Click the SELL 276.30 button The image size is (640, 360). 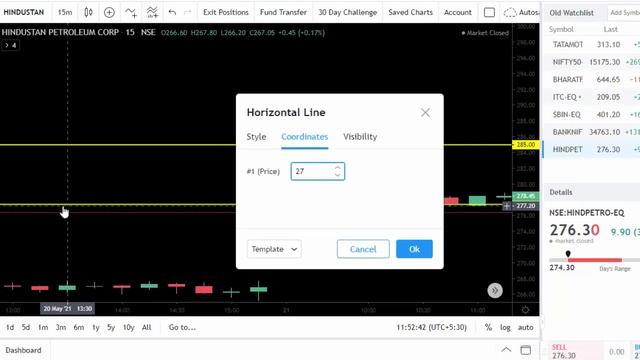coord(575,351)
